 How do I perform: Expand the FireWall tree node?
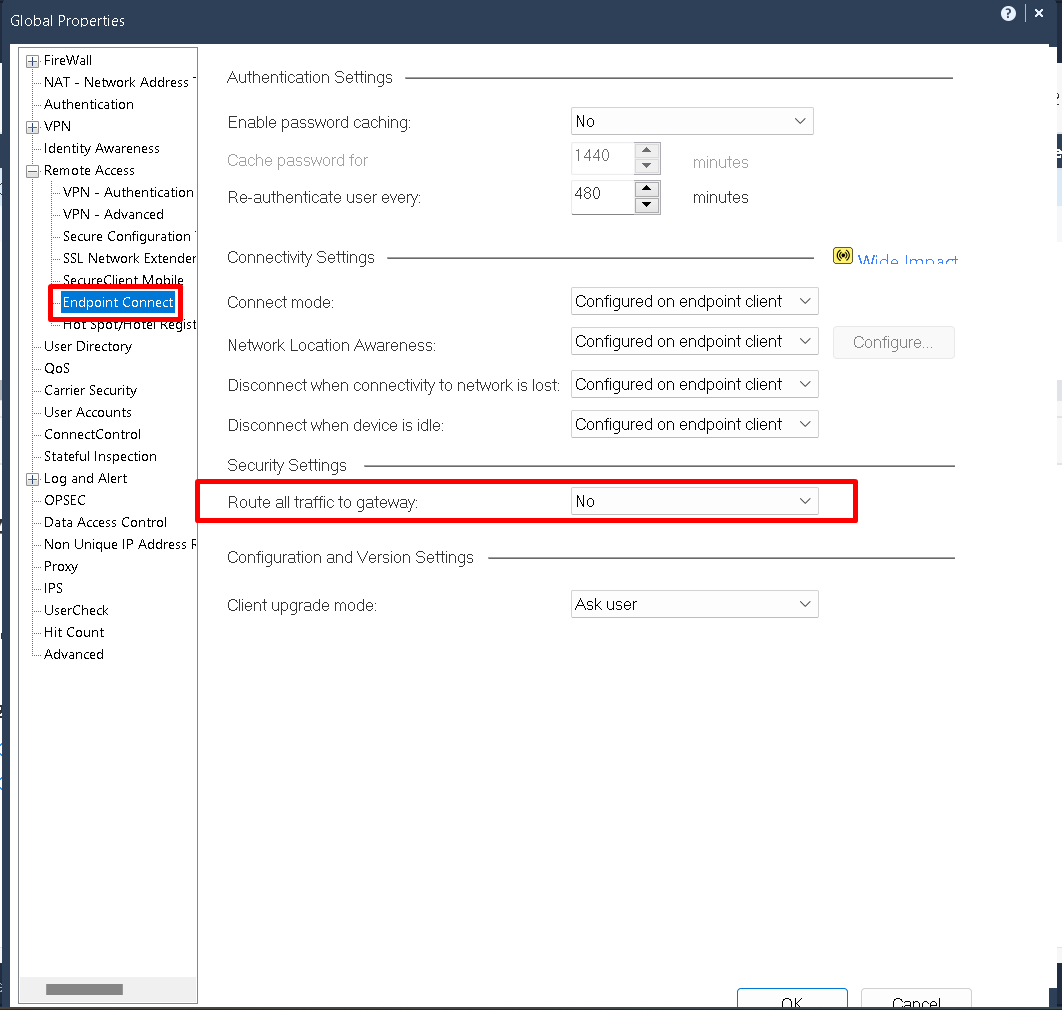coord(31,60)
